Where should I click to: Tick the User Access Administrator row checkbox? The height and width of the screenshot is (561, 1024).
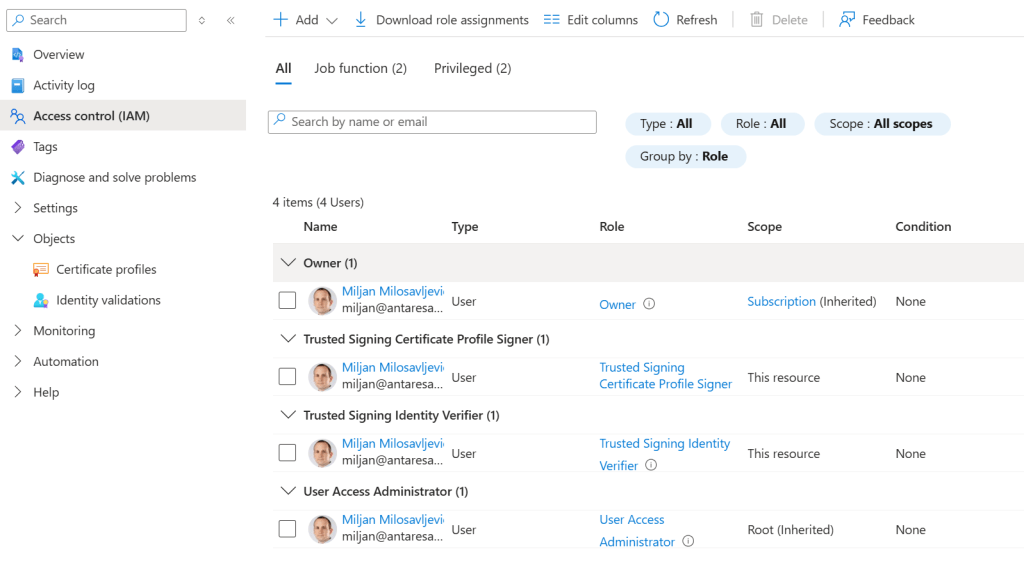tap(287, 529)
